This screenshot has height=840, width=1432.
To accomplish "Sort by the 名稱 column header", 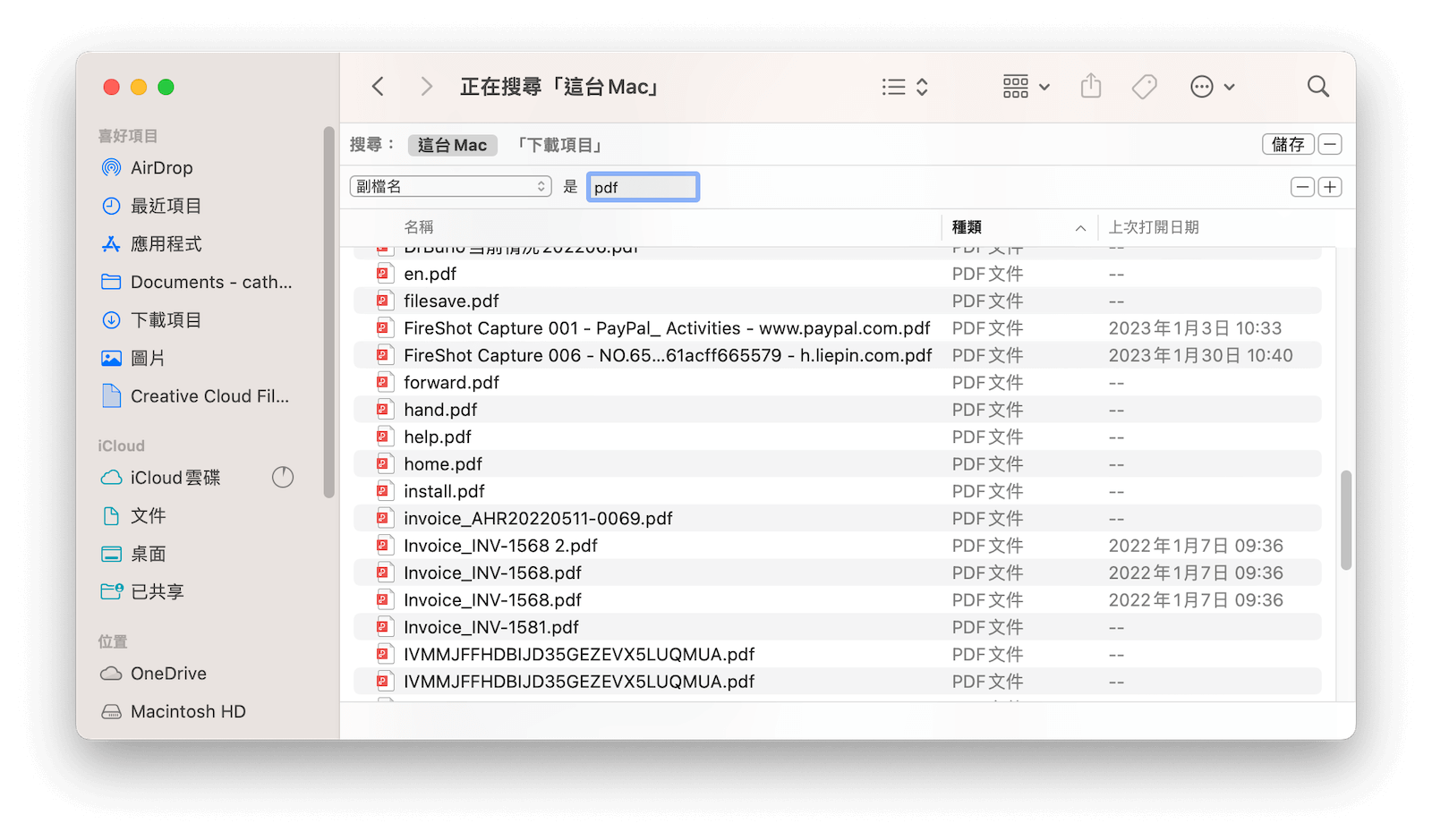I will pyautogui.click(x=419, y=227).
